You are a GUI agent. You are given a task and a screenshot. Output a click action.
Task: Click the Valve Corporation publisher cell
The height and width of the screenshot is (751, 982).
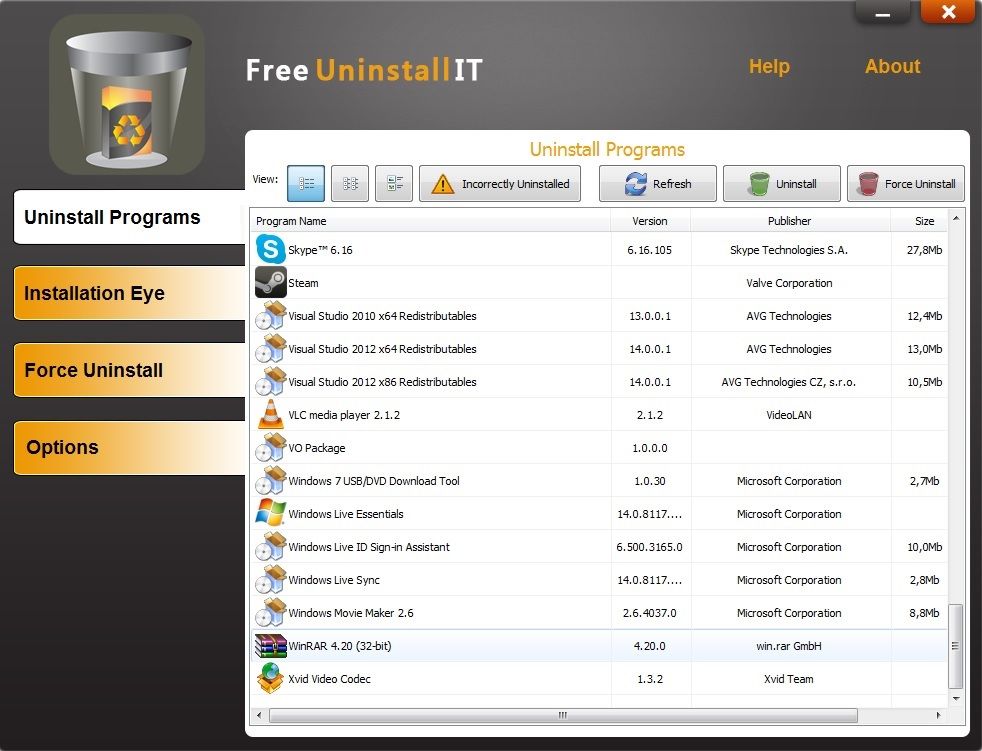(x=789, y=283)
